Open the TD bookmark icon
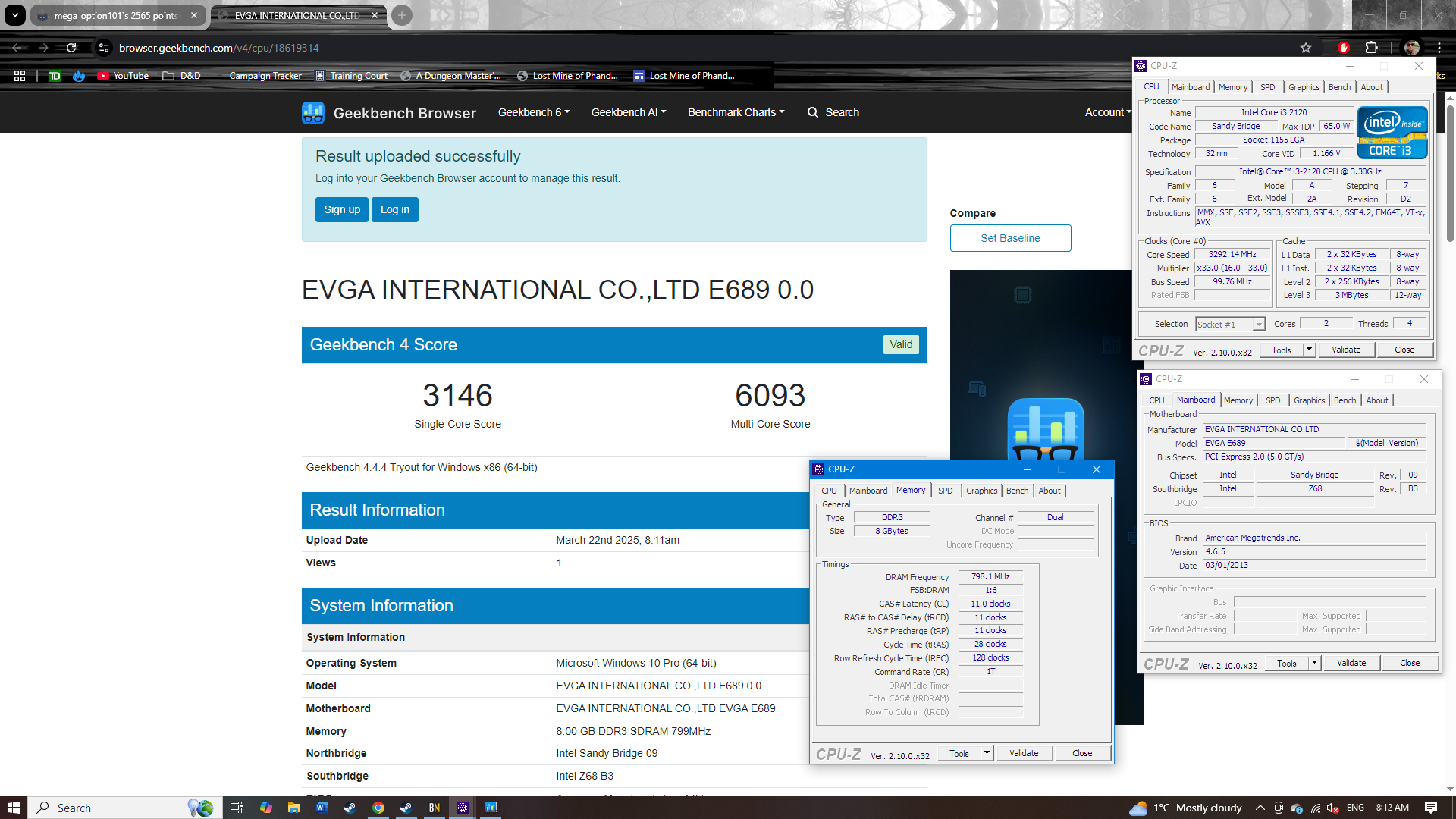 pos(55,76)
